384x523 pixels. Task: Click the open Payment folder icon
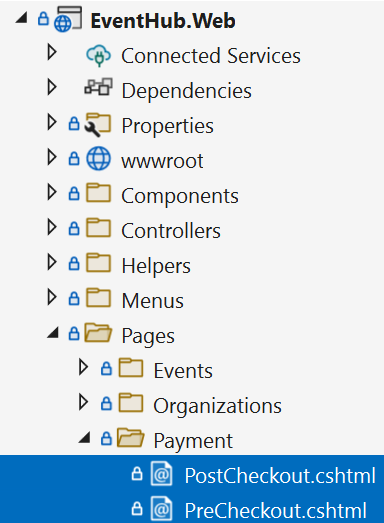(x=130, y=438)
